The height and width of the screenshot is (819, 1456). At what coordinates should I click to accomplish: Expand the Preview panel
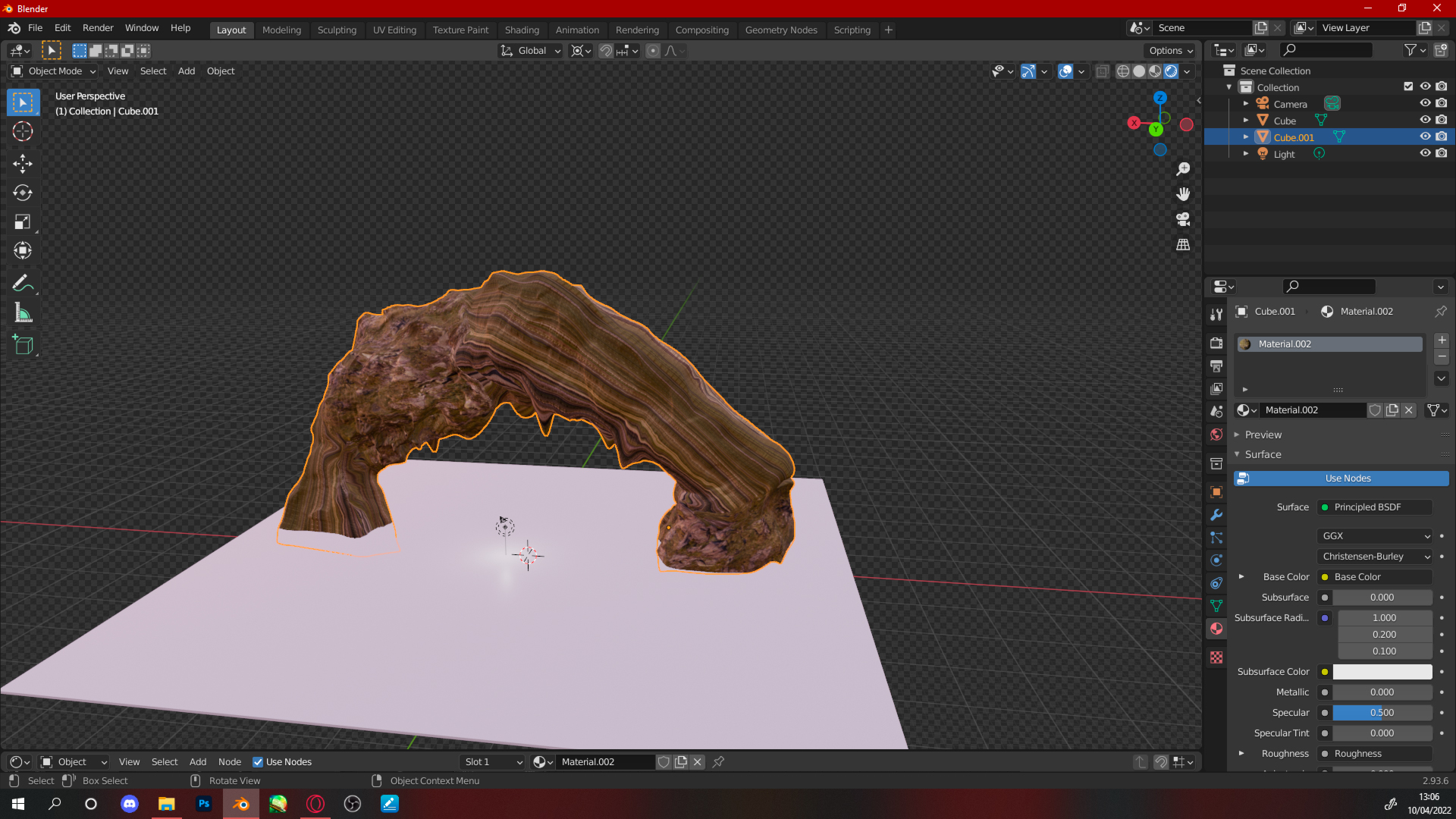click(1263, 435)
